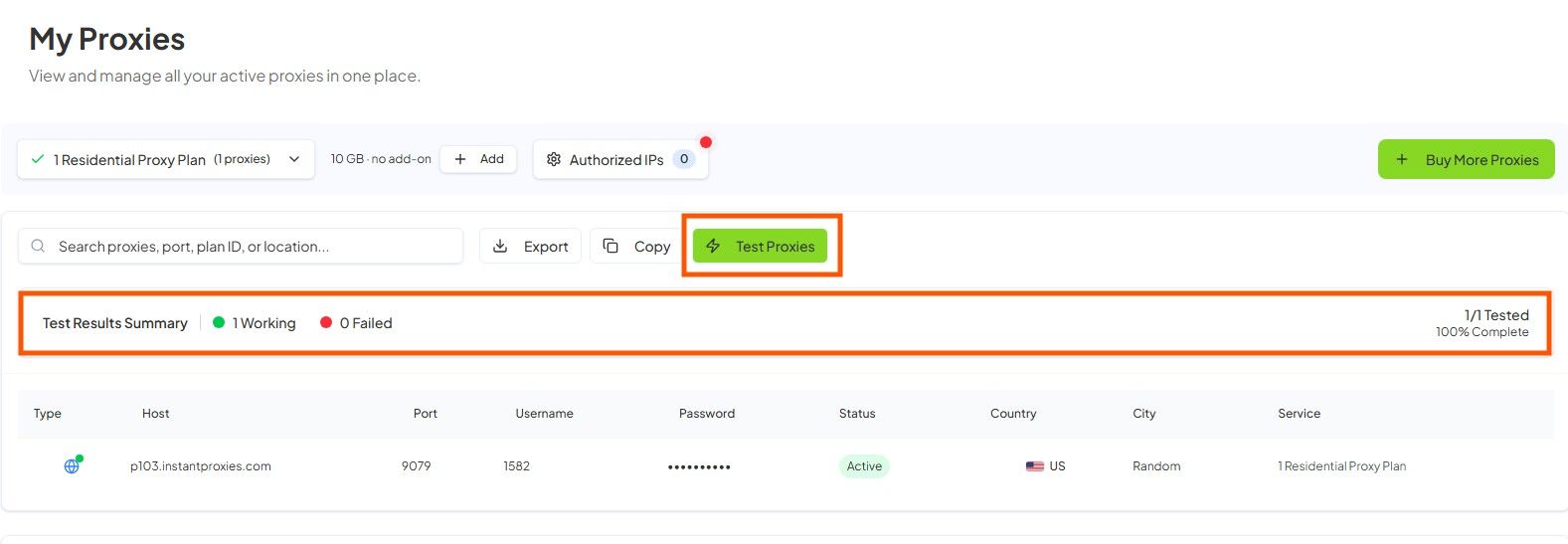Click the 1 Residential Proxy Plan service cell
Image resolution: width=1568 pixels, height=544 pixels.
(x=1341, y=465)
